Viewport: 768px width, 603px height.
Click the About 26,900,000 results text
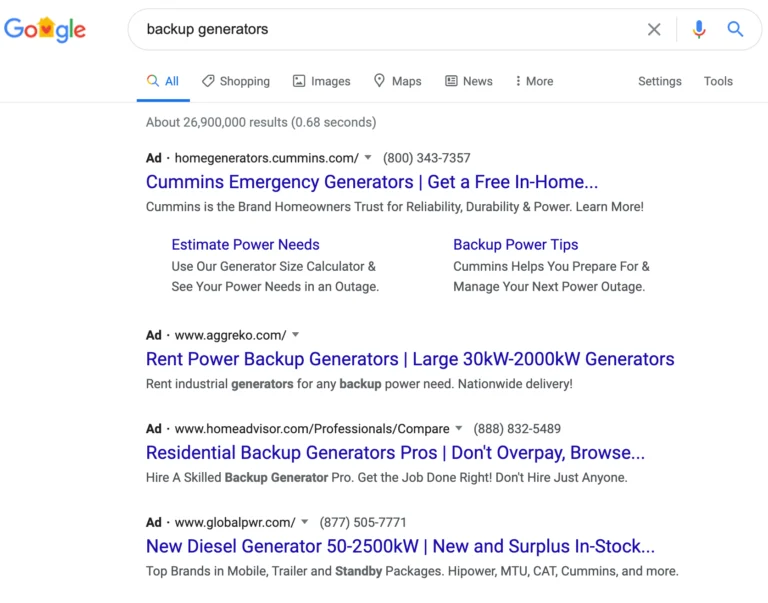pos(261,122)
